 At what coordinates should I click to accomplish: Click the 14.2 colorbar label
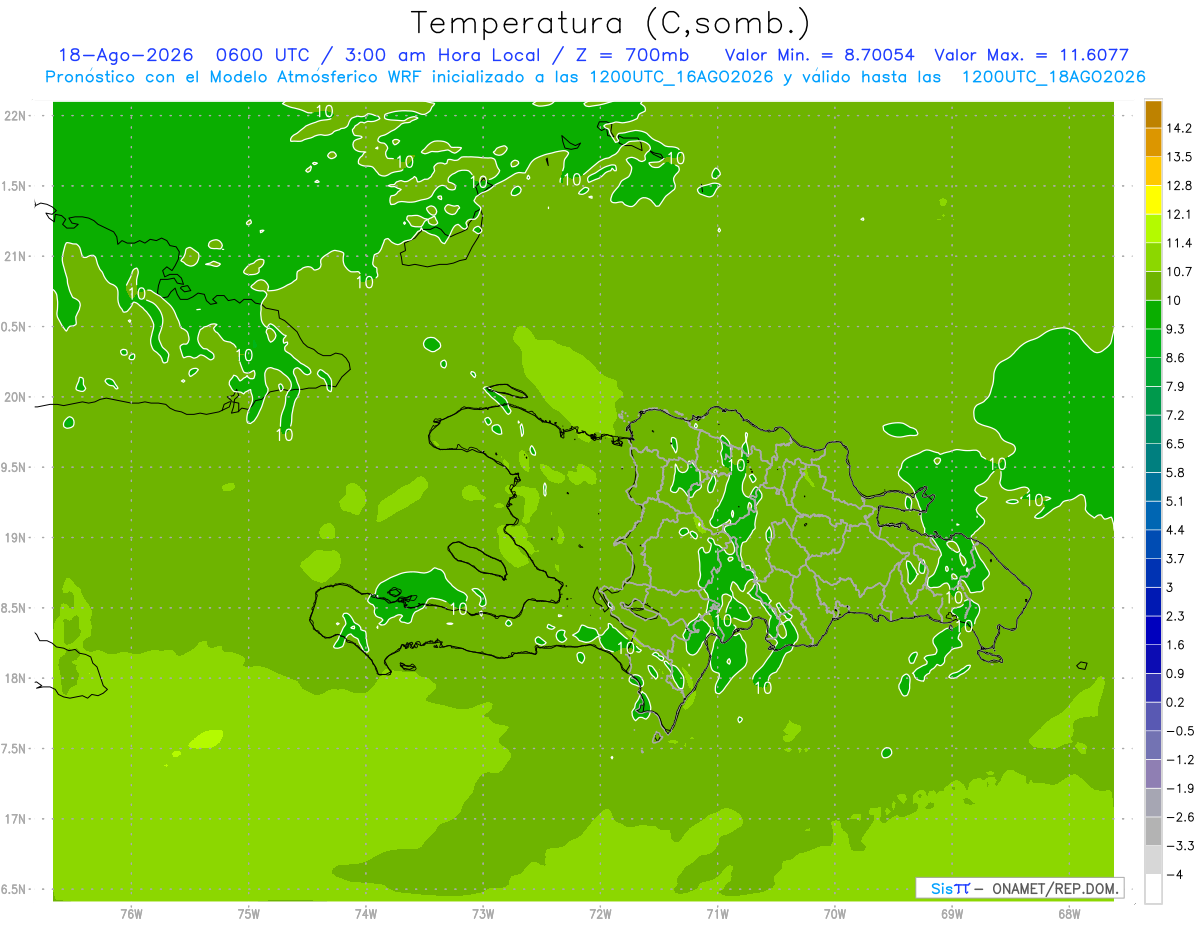tap(1178, 128)
